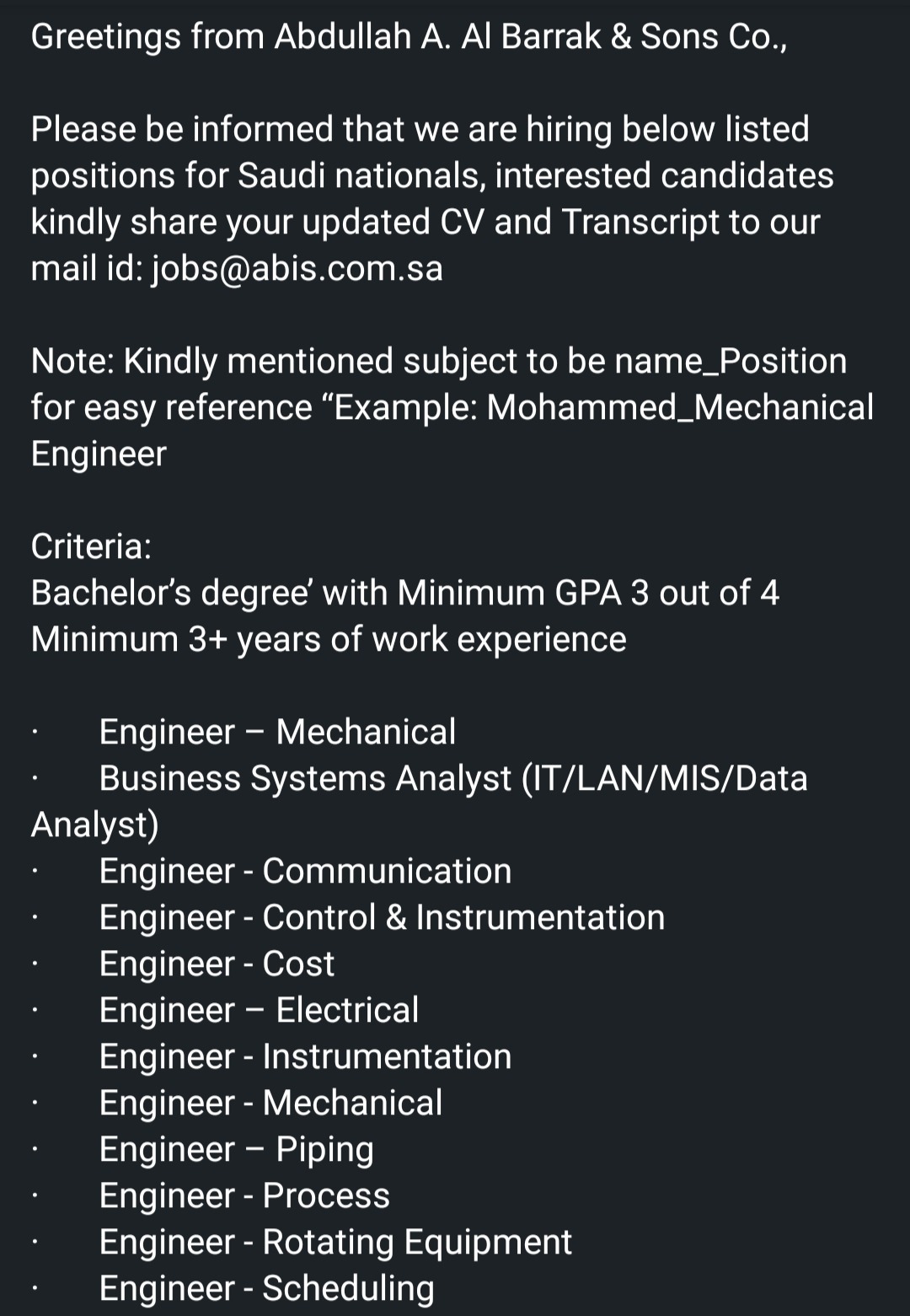
Task: Click the Abdullah A. Al Barrak greeting line
Action: [409, 37]
